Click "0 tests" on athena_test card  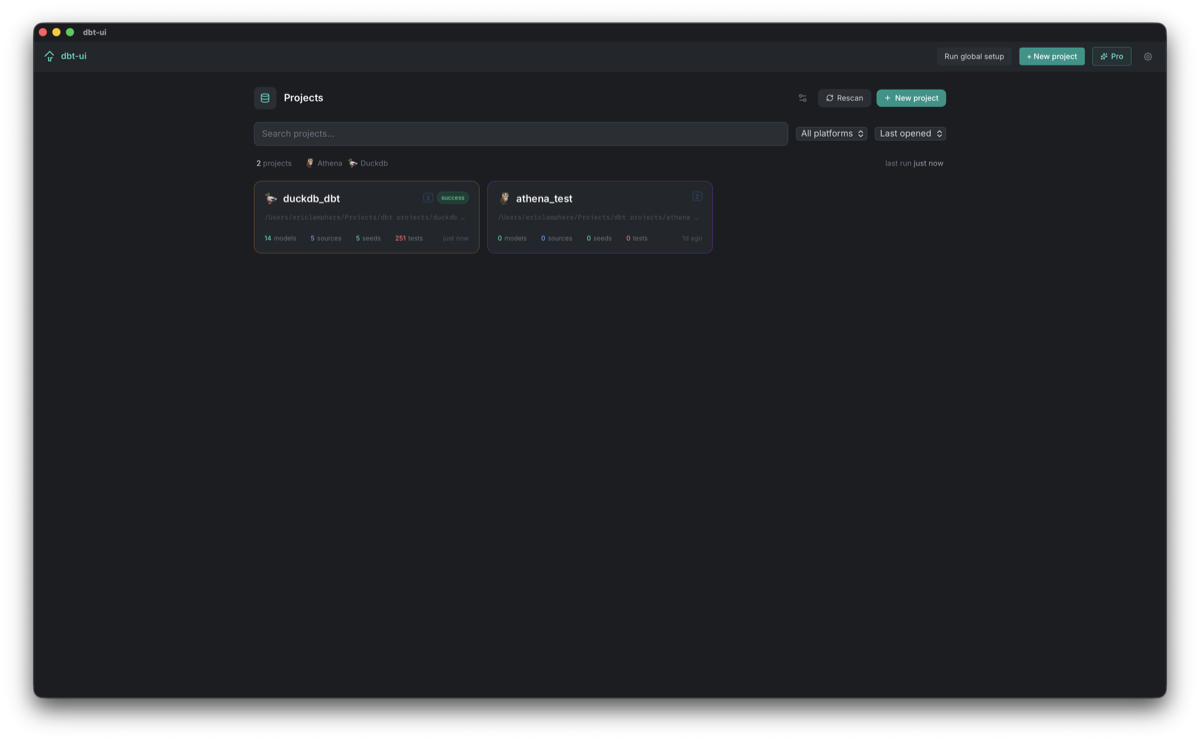[x=637, y=238]
